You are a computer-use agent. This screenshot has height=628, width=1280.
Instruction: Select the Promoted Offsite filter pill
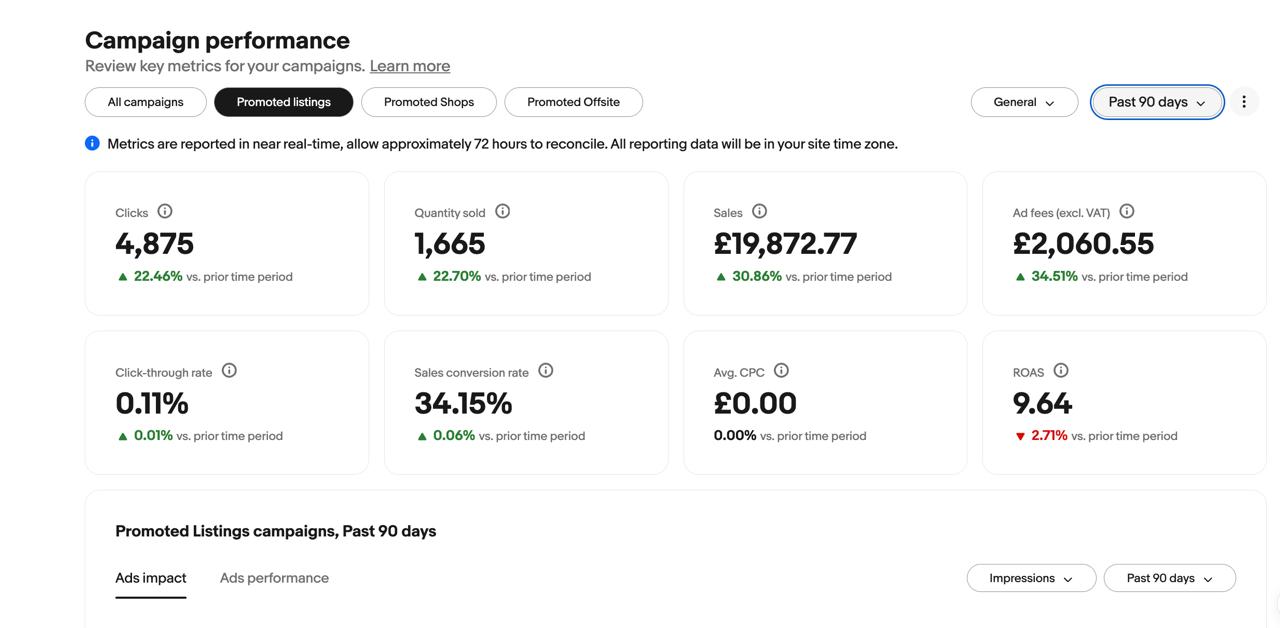[574, 102]
